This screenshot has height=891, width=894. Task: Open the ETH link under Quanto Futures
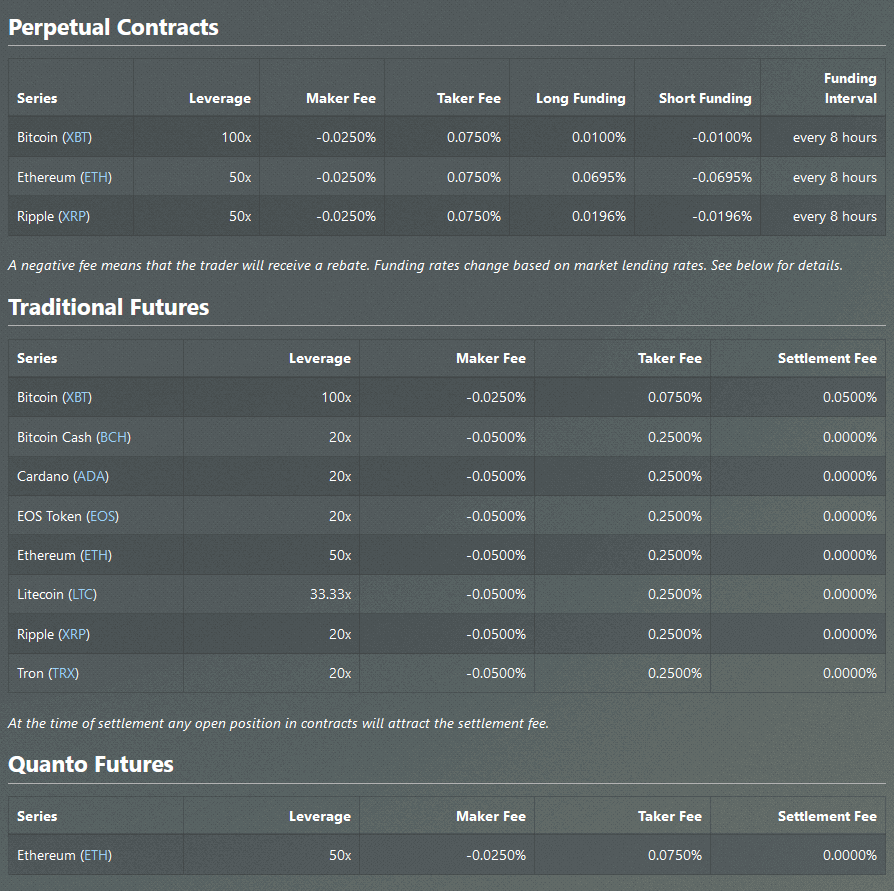(96, 855)
